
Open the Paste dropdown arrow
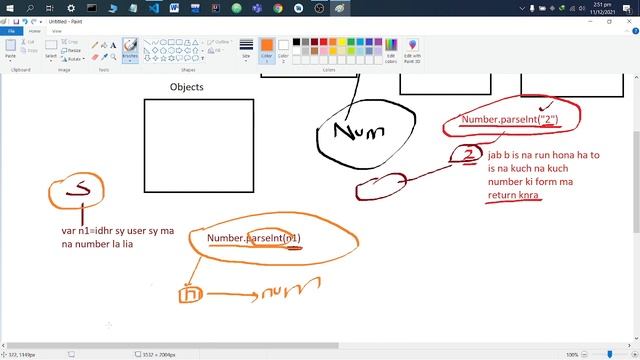(x=10, y=61)
